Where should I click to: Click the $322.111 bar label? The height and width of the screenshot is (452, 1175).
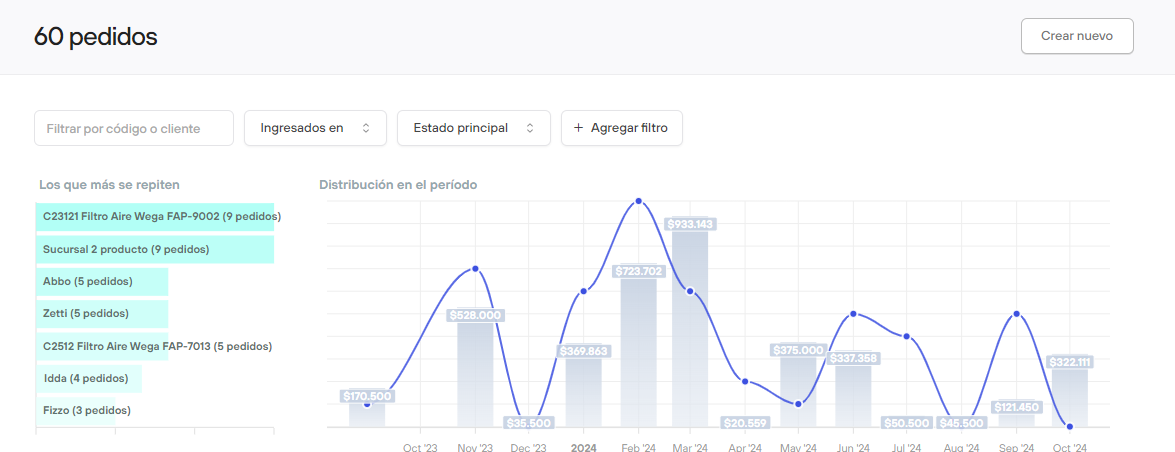[x=1070, y=362]
